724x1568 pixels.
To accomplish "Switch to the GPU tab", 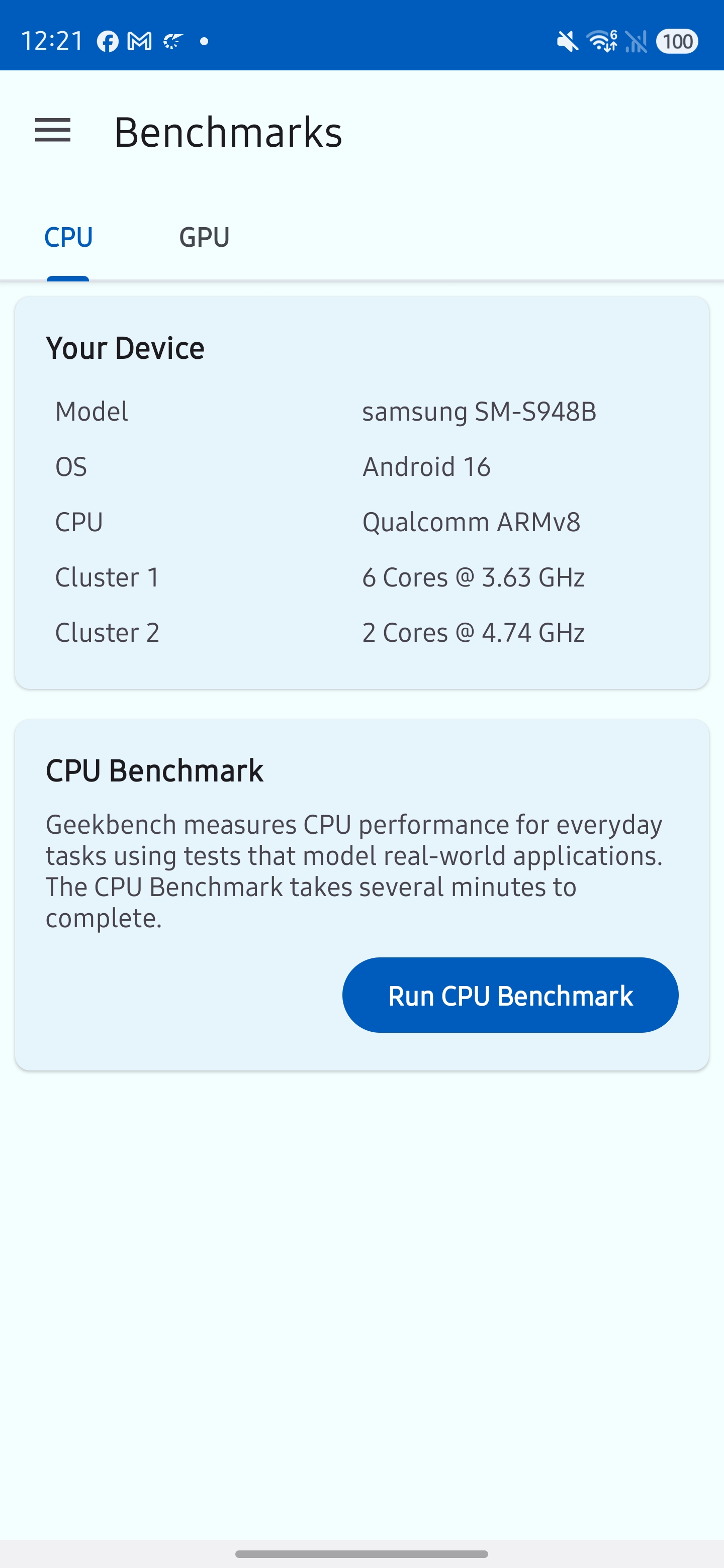I will (x=204, y=237).
